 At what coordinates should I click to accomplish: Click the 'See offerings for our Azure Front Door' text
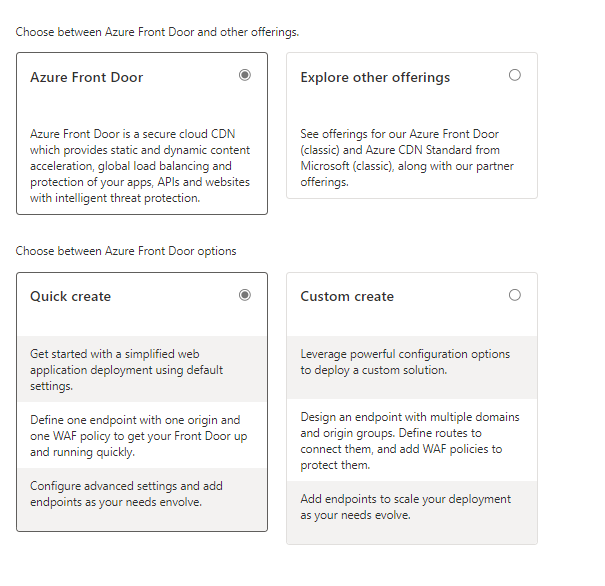[x=400, y=134]
